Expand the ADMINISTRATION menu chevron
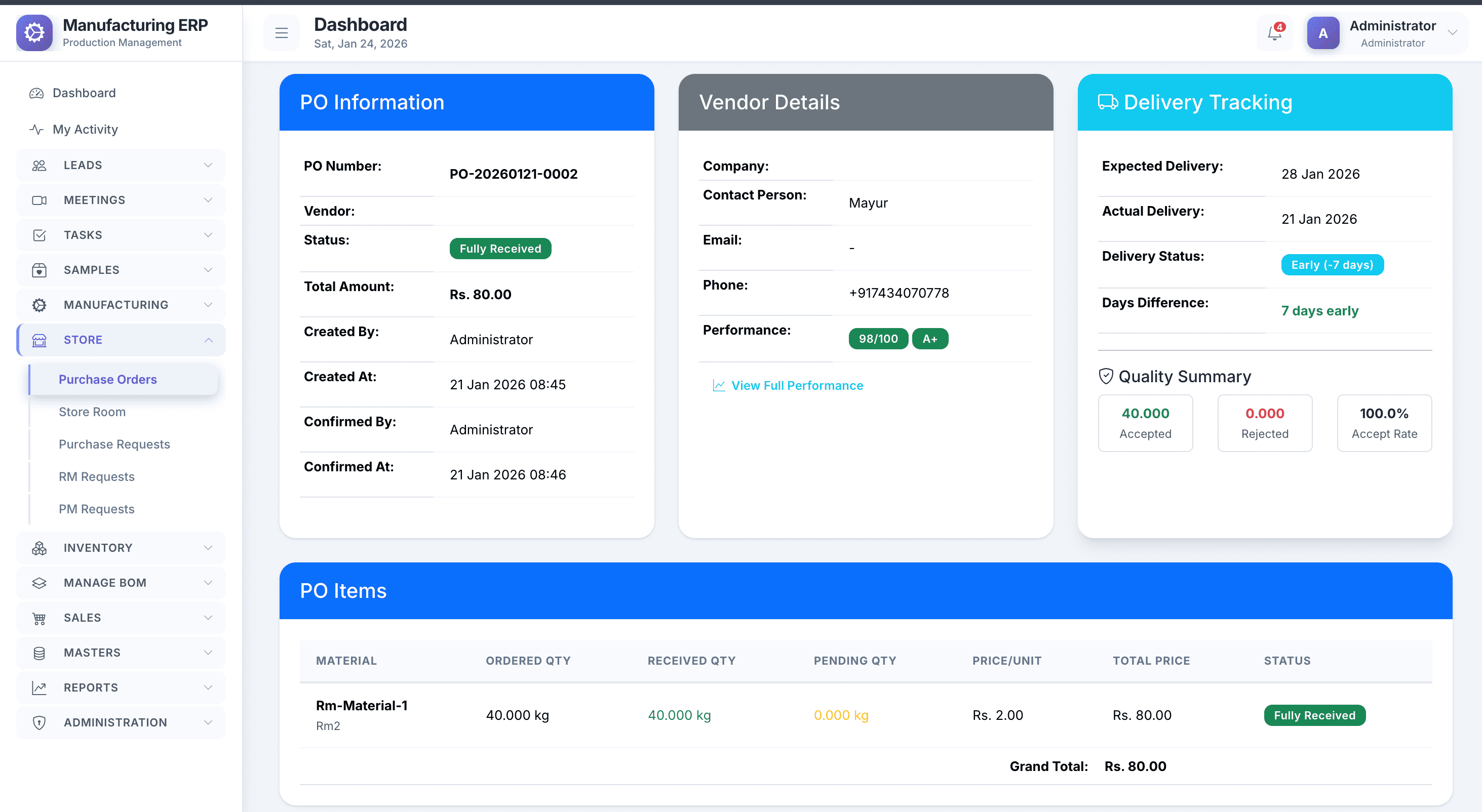Viewport: 1482px width, 812px height. coord(208,723)
